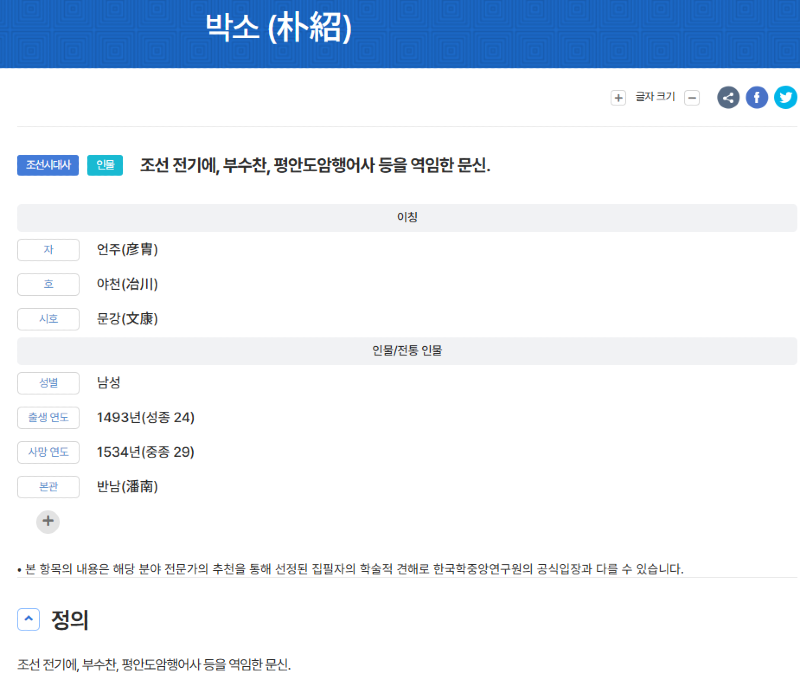
Task: Expand more info with gray plus circle
Action: [x=48, y=521]
